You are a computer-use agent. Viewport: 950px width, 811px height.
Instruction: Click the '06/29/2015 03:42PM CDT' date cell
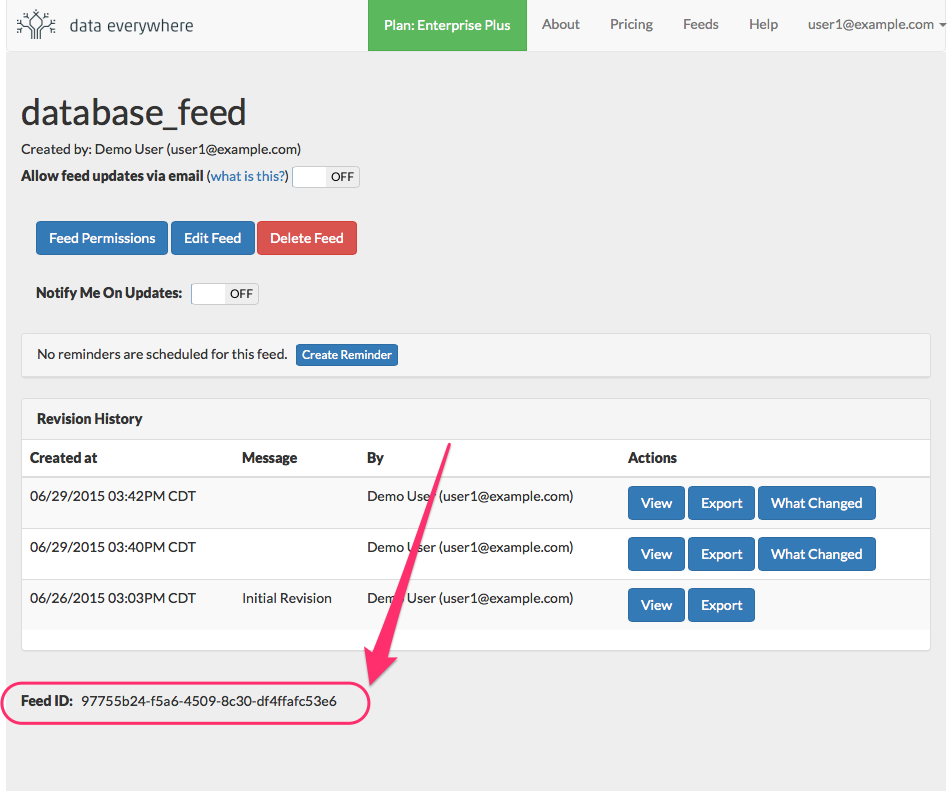(x=113, y=497)
